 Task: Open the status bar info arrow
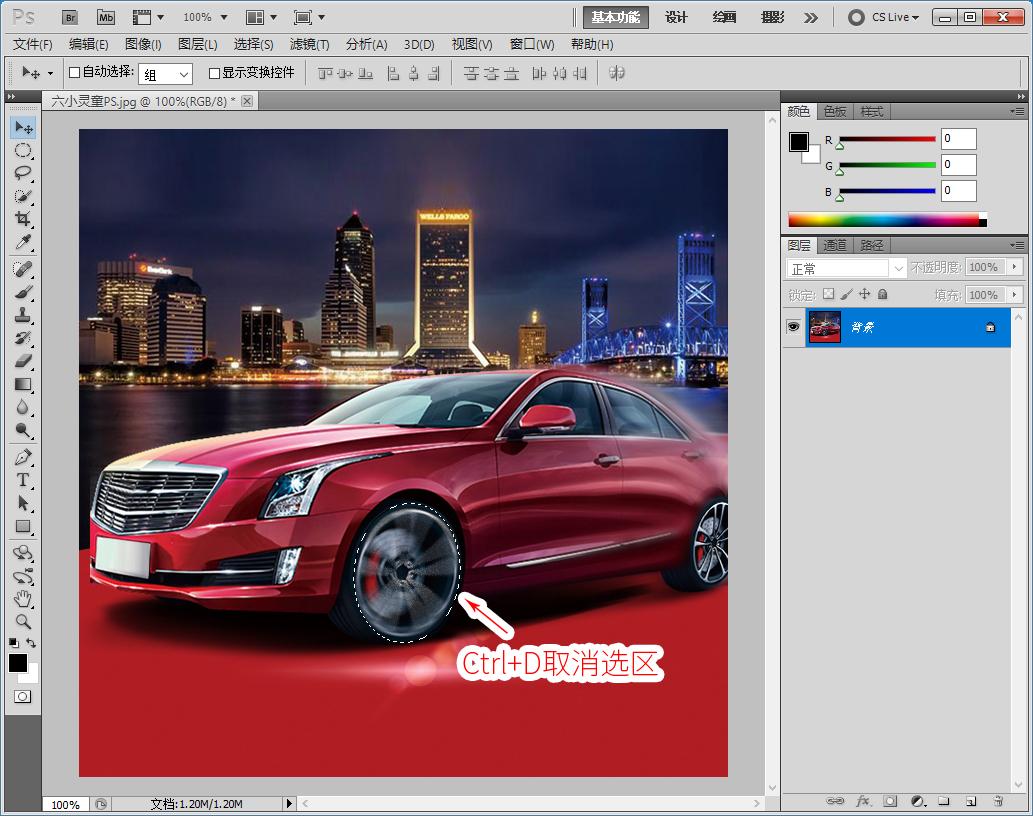(x=289, y=803)
